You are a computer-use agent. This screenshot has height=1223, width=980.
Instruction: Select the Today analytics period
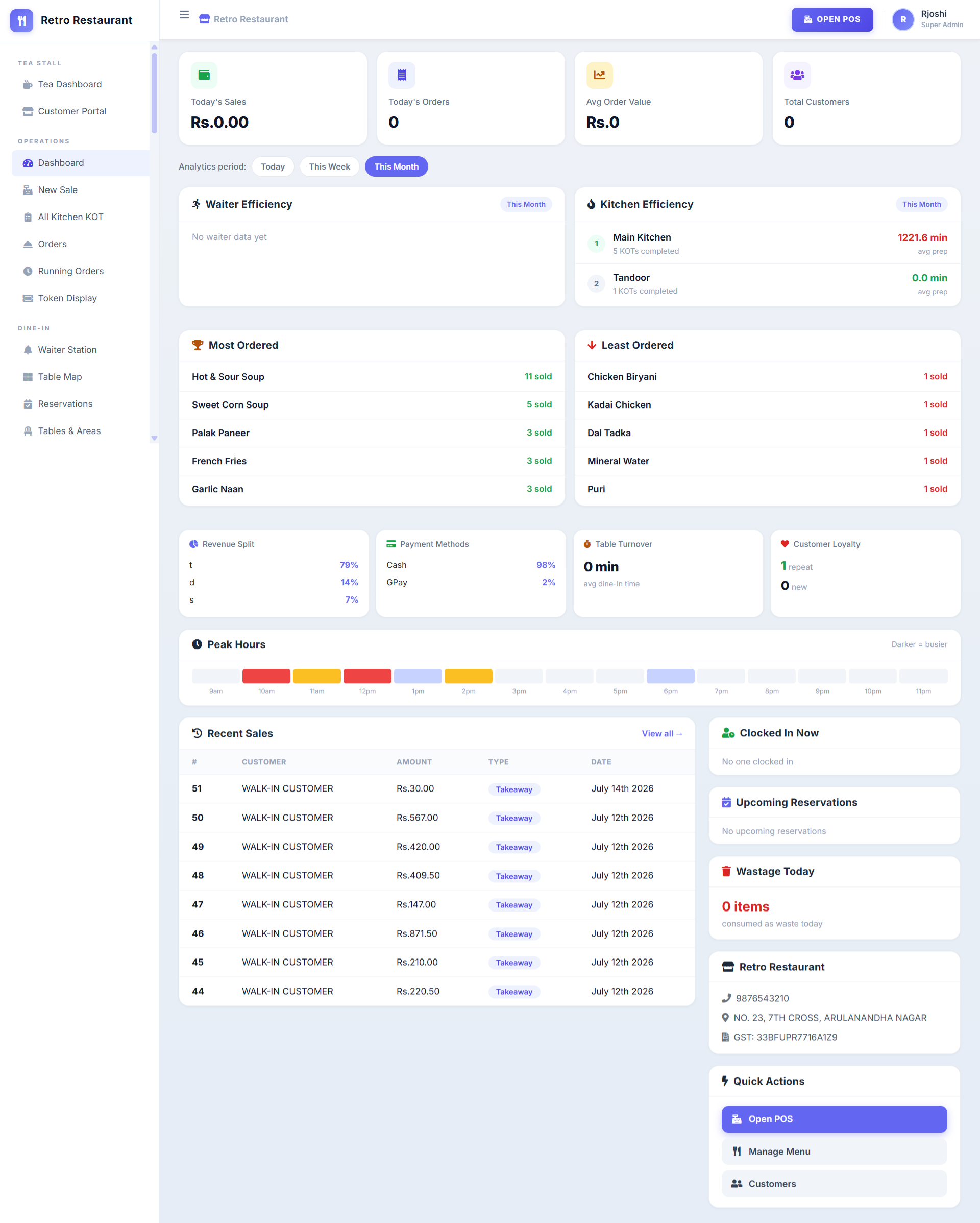tap(273, 167)
